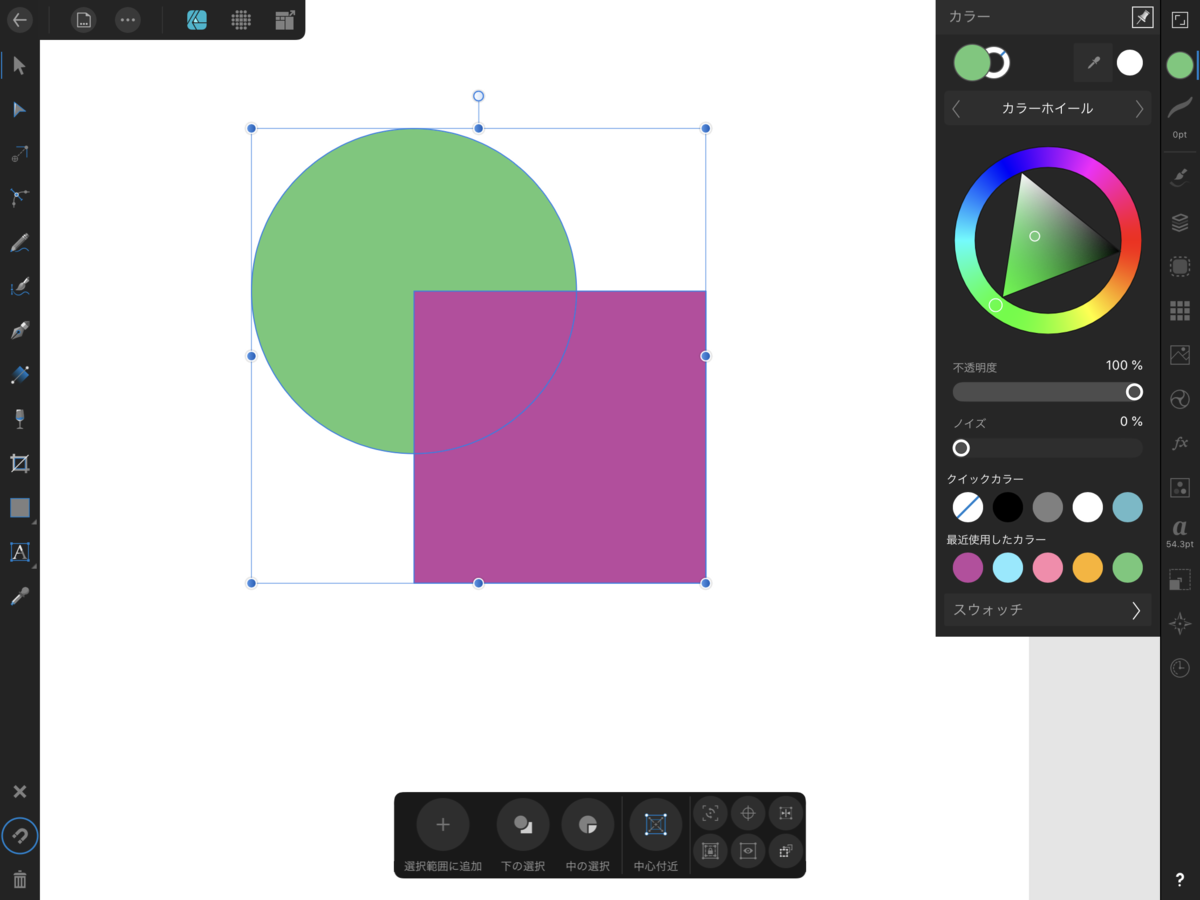This screenshot has height=900, width=1200.
Task: Activate the eyedropper in the Color panel
Action: (x=1094, y=63)
